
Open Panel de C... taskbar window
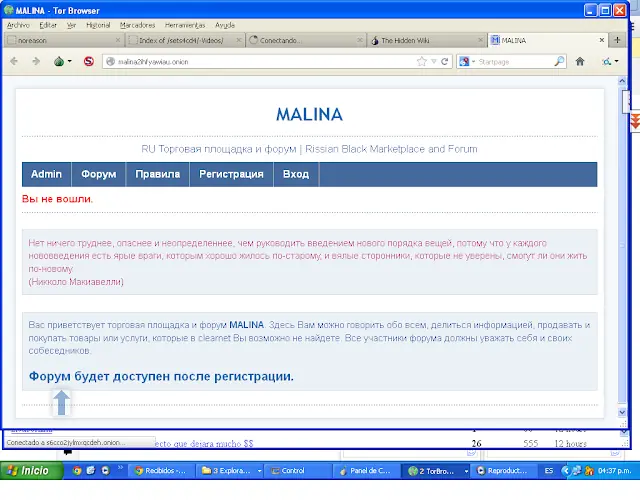coord(366,471)
